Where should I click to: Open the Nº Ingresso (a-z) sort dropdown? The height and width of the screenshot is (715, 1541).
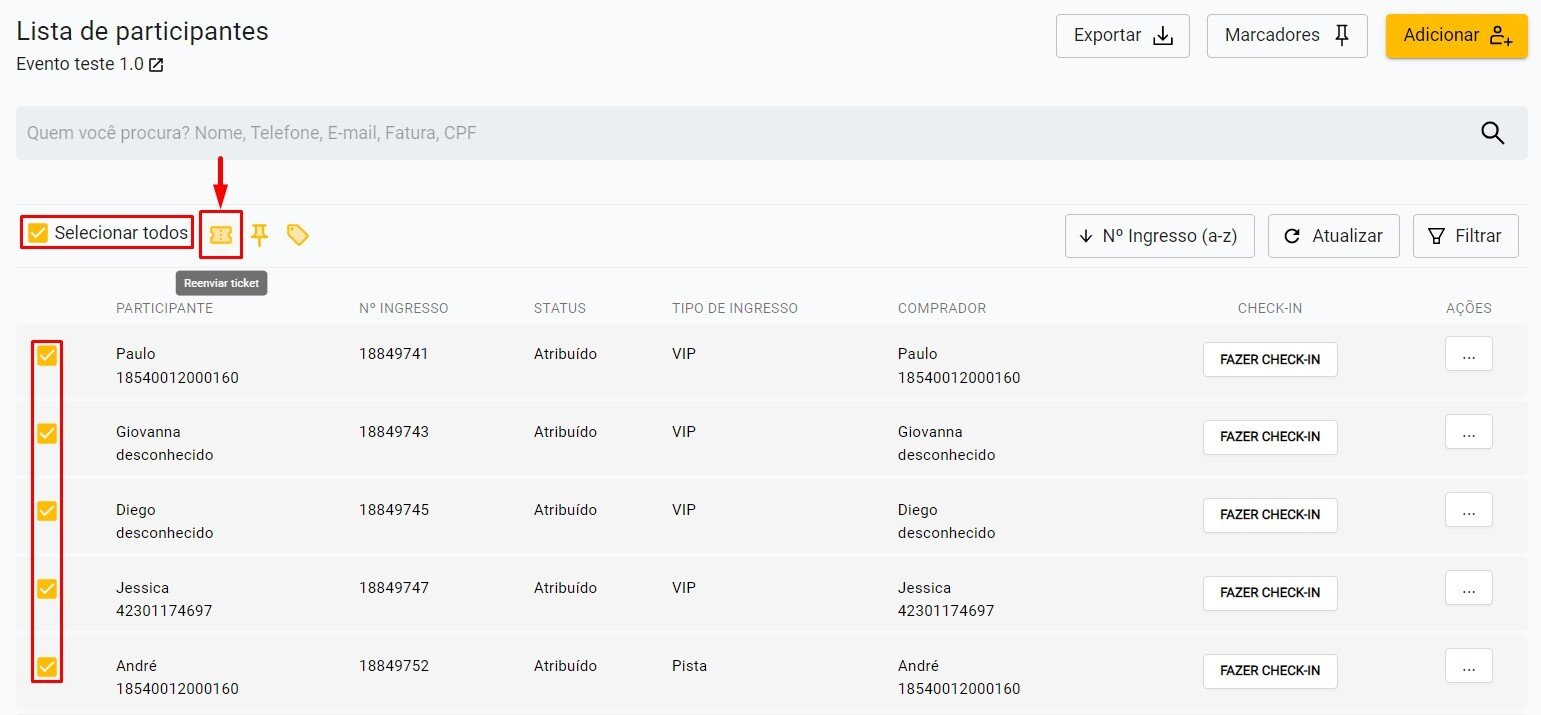pyautogui.click(x=1159, y=236)
